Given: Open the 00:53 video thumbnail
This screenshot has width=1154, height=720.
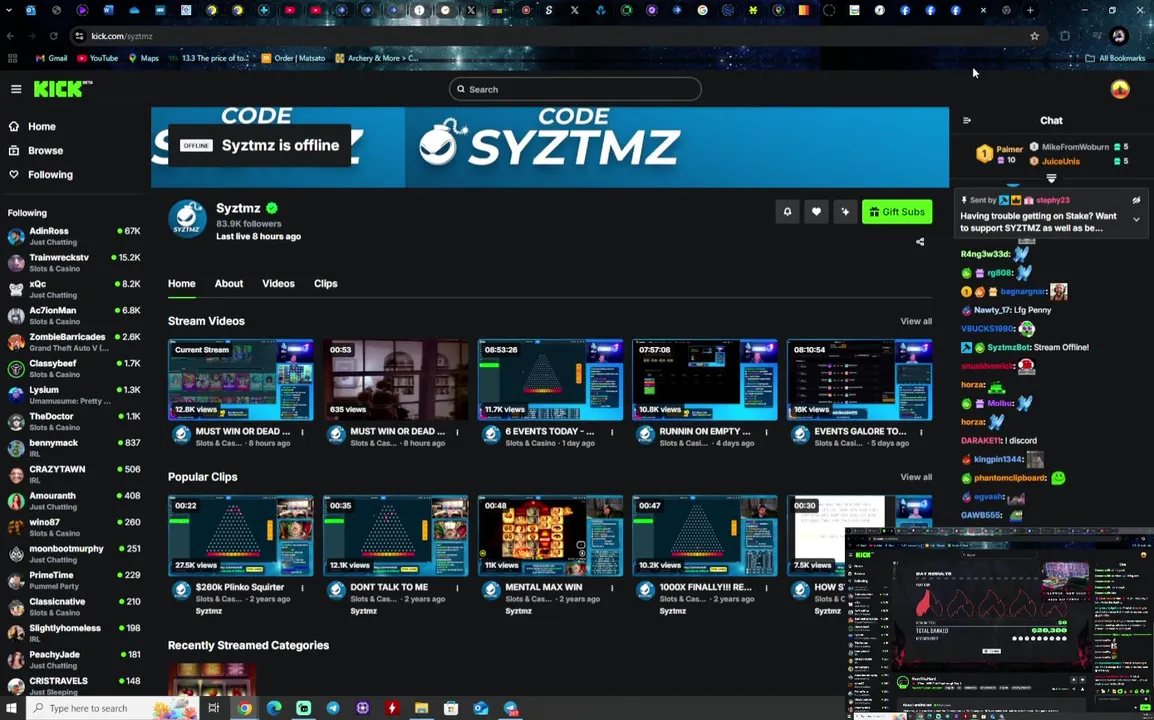Looking at the screenshot, I should [x=395, y=380].
